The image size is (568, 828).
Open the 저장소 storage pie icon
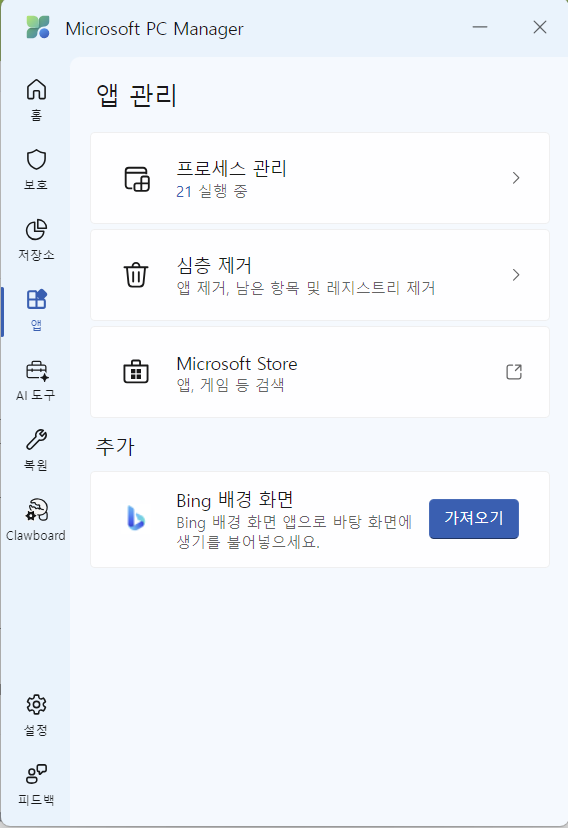point(36,230)
